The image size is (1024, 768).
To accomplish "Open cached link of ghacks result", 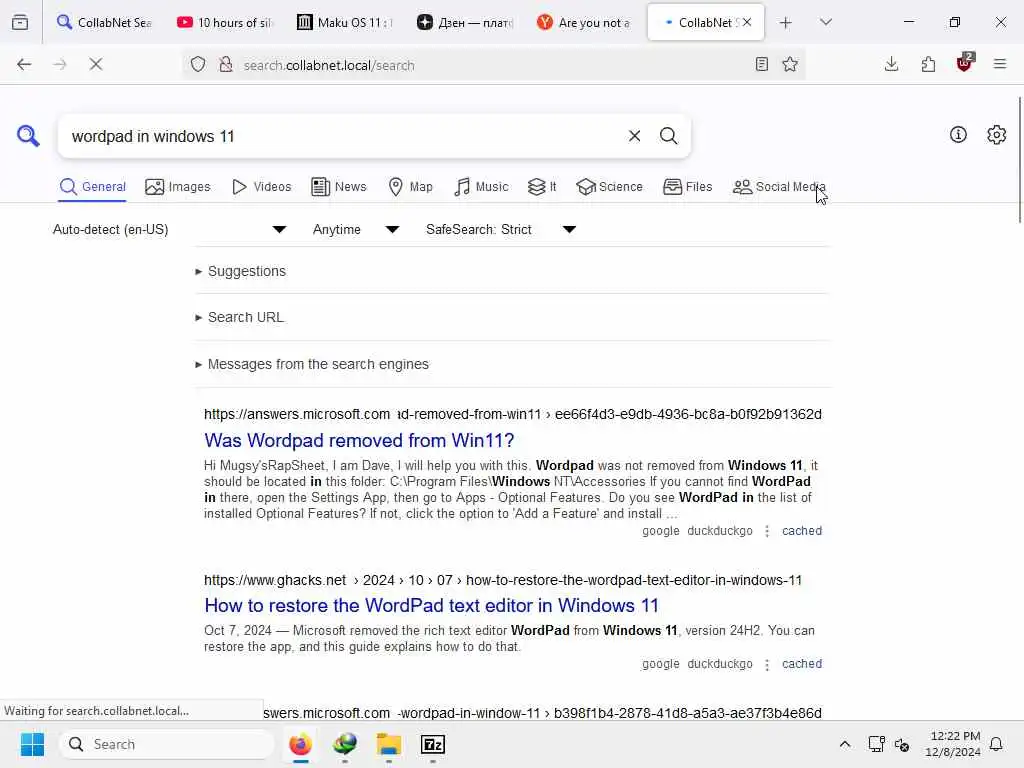I will 802,664.
